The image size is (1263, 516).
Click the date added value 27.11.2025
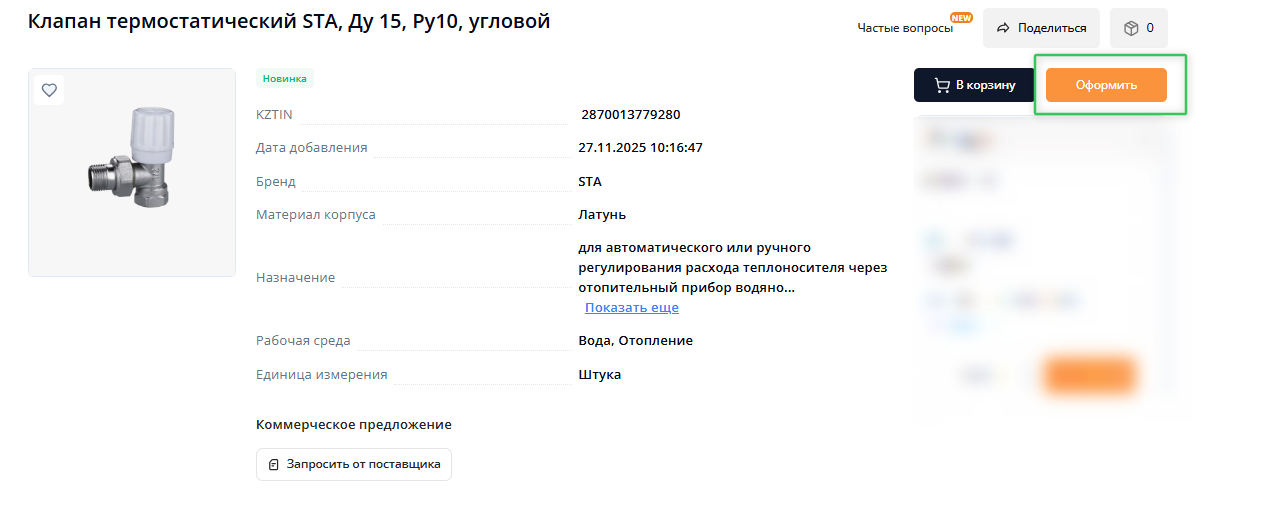pyautogui.click(x=640, y=148)
